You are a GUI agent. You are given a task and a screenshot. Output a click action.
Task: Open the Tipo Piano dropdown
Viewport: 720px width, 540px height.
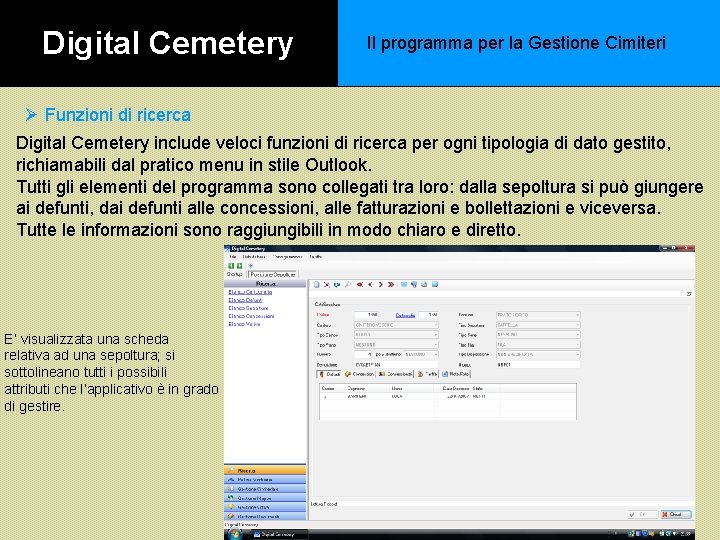coord(396,344)
